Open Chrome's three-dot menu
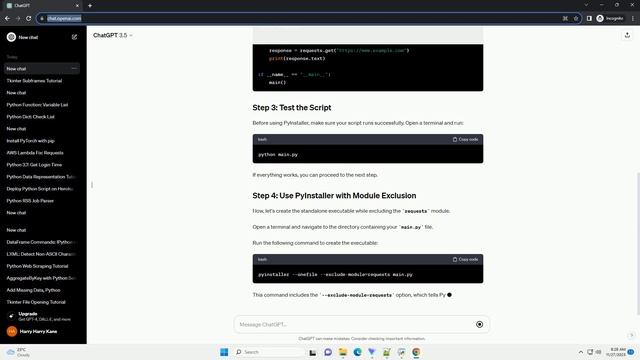The height and width of the screenshot is (360, 640). pyautogui.click(x=633, y=18)
